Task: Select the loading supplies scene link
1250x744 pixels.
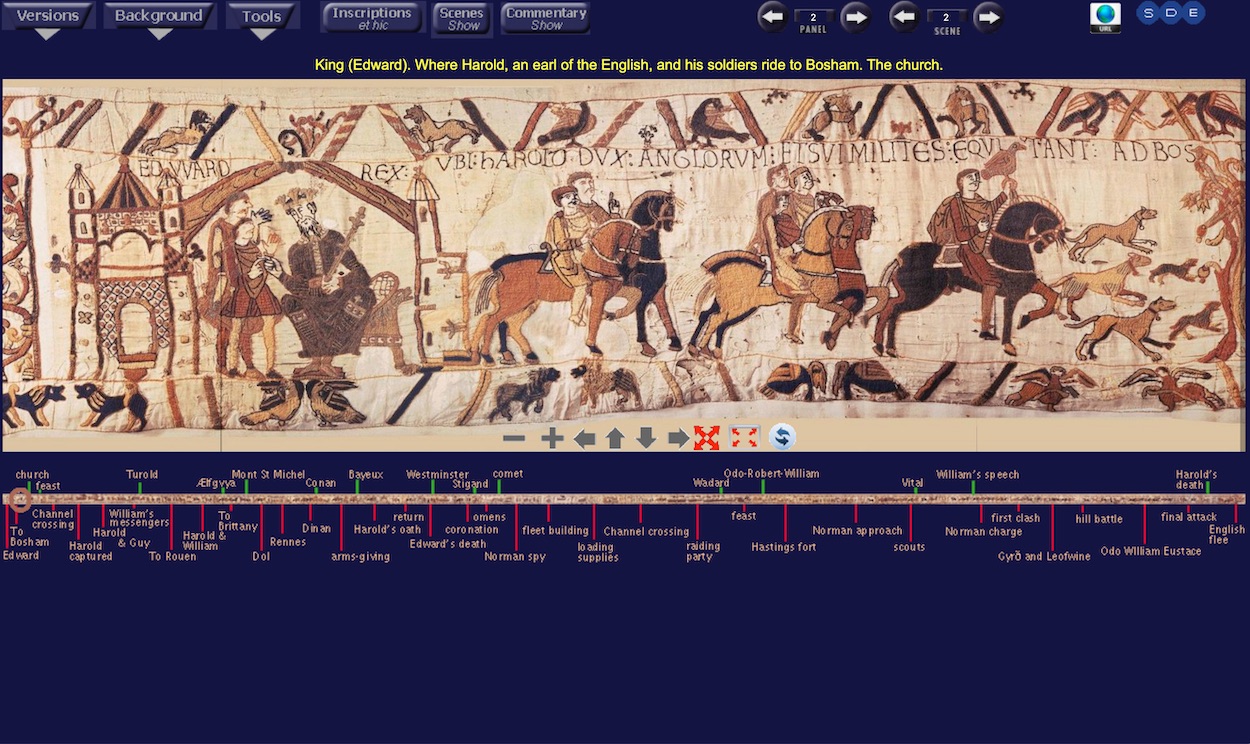Action: pos(598,552)
